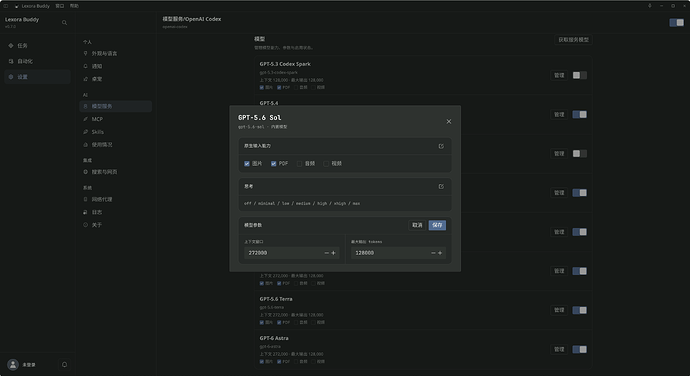Open 日志 settings
Image resolution: width=690 pixels, height=376 pixels.
[x=116, y=212]
